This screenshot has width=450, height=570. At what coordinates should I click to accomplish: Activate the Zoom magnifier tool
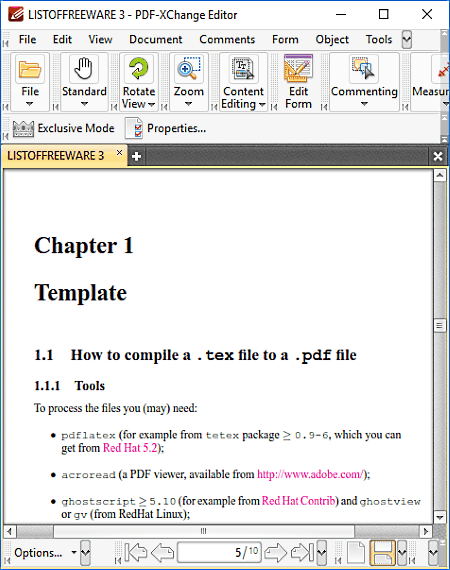pyautogui.click(x=188, y=68)
